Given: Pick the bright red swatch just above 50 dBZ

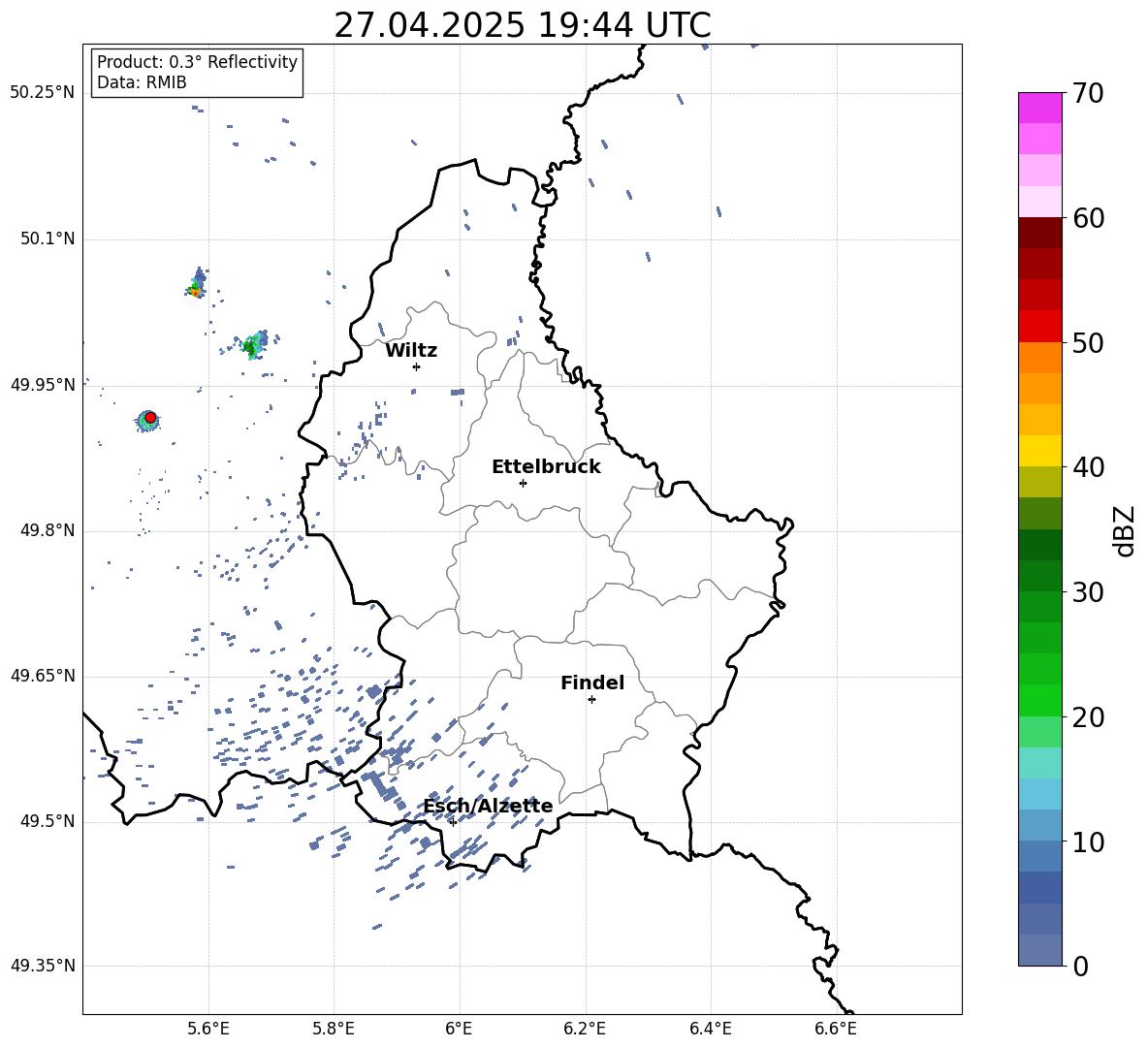Looking at the screenshot, I should [x=1040, y=327].
